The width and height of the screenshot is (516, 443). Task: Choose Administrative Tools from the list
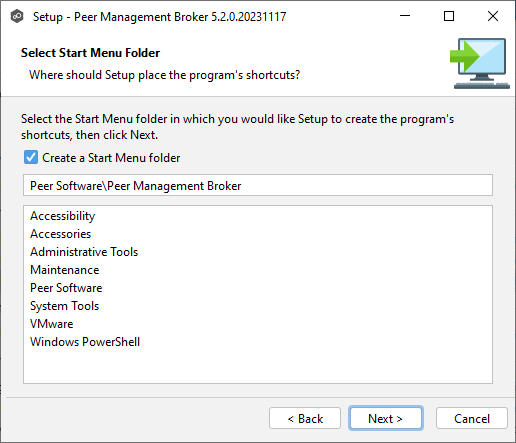pyautogui.click(x=84, y=252)
